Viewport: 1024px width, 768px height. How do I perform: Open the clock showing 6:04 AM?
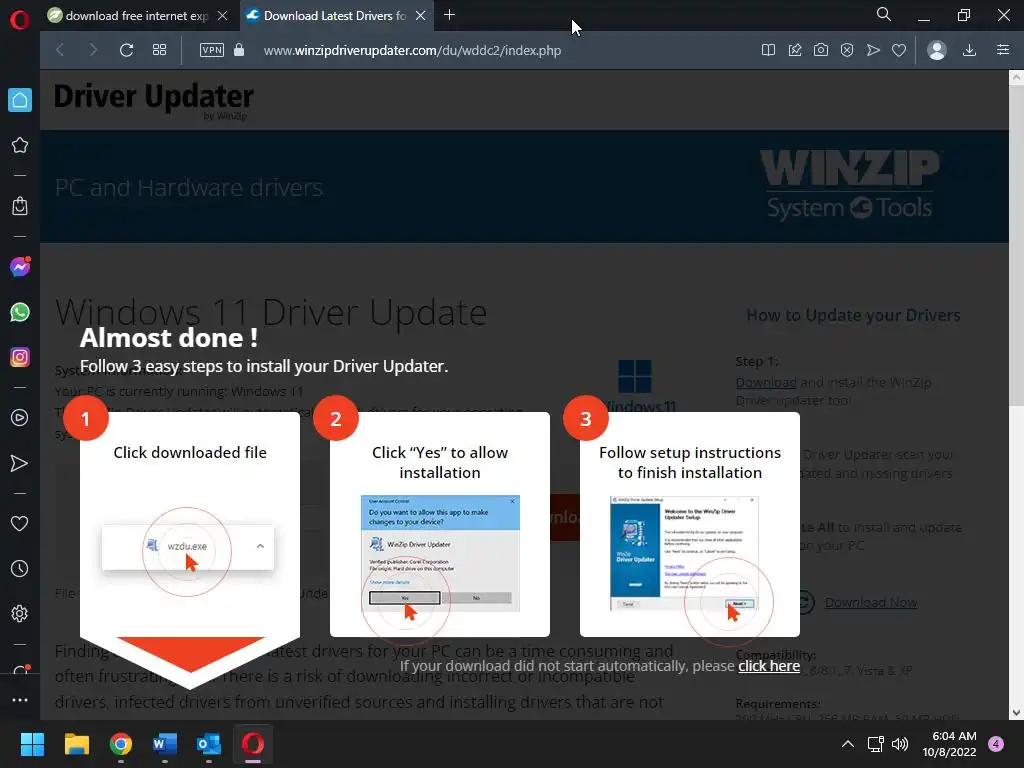pyautogui.click(x=950, y=744)
